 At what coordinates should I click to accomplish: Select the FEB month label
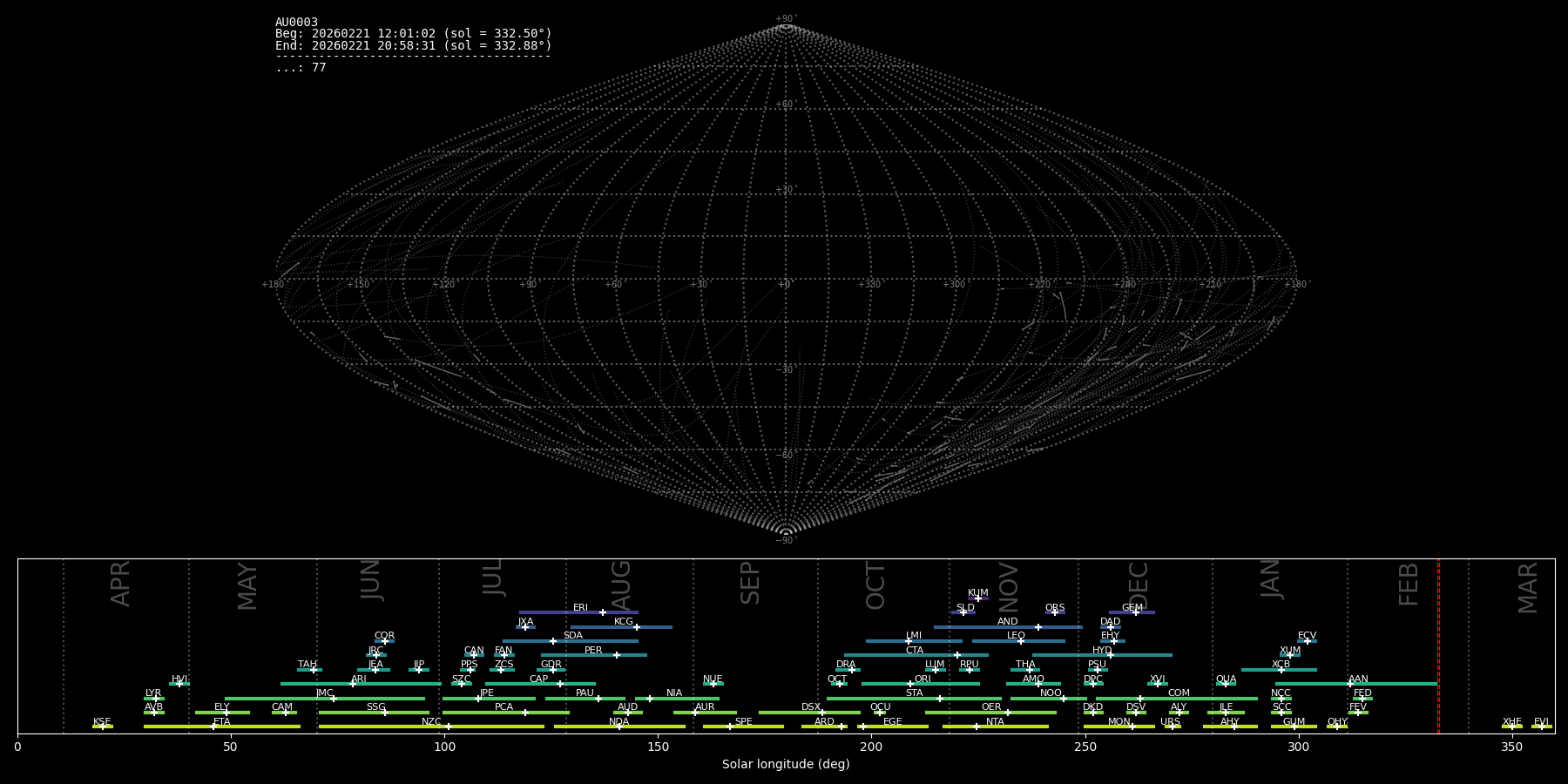pos(1409,584)
